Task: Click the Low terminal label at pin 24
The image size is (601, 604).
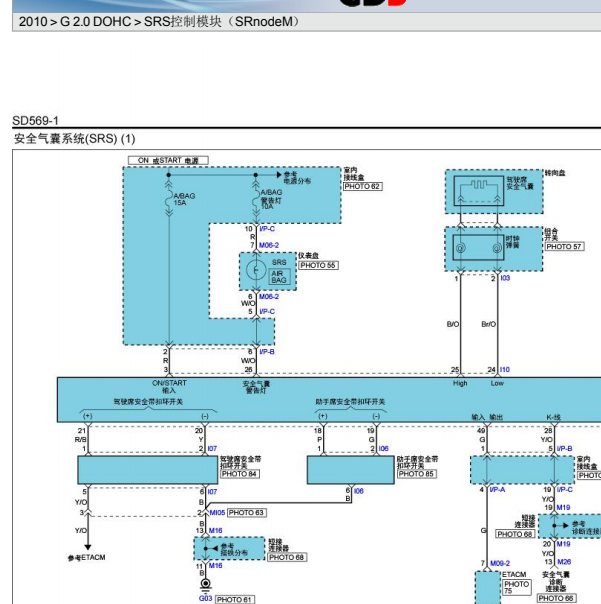Action: (x=497, y=383)
